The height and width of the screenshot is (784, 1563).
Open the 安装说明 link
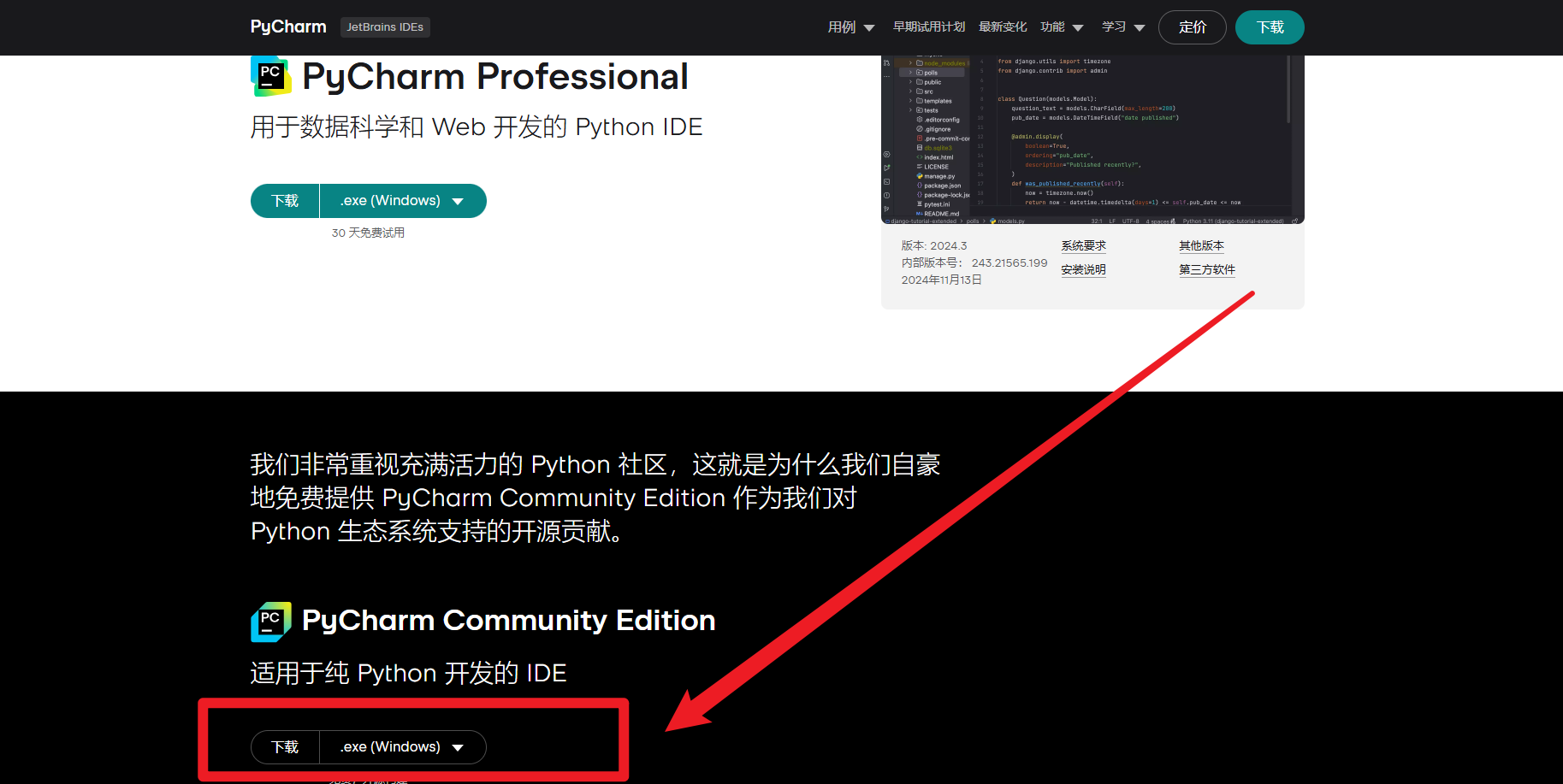pyautogui.click(x=1084, y=269)
